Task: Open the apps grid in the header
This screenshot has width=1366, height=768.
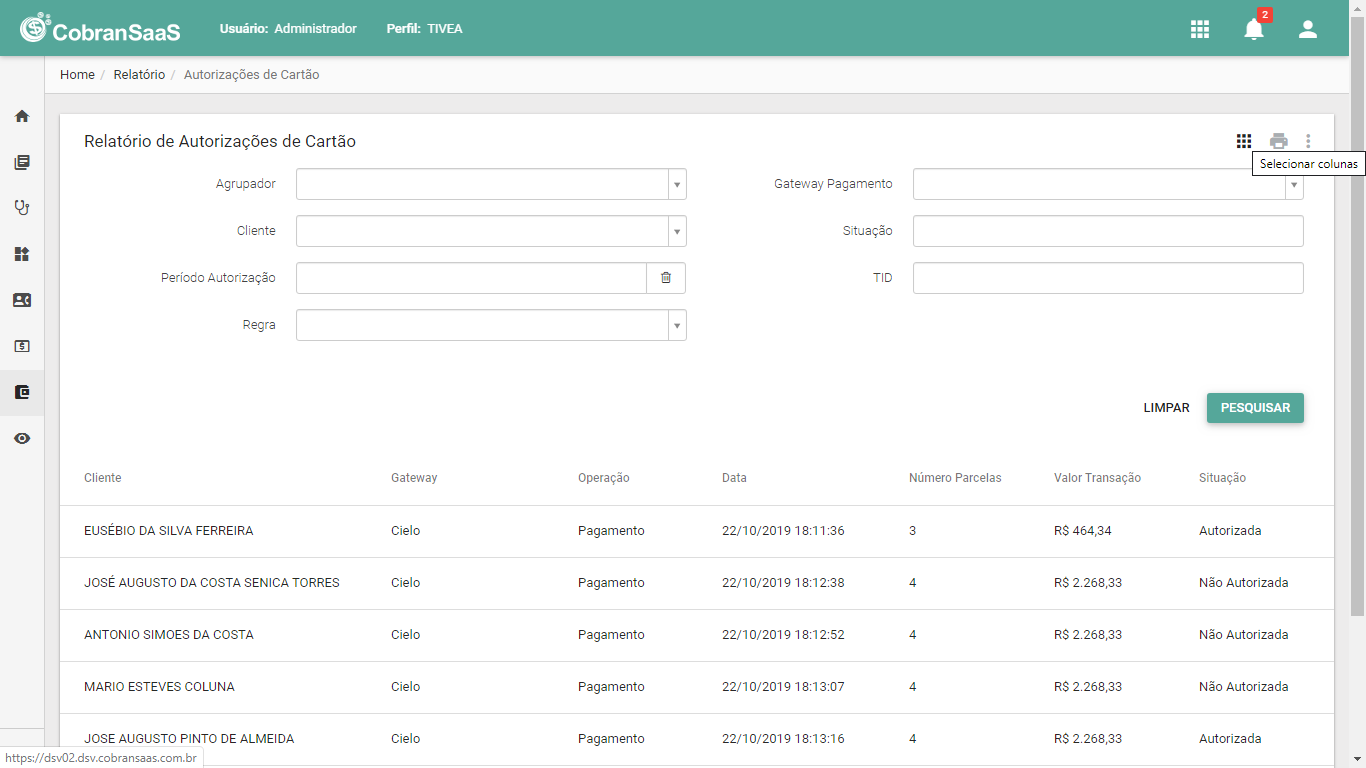Action: point(1200,29)
